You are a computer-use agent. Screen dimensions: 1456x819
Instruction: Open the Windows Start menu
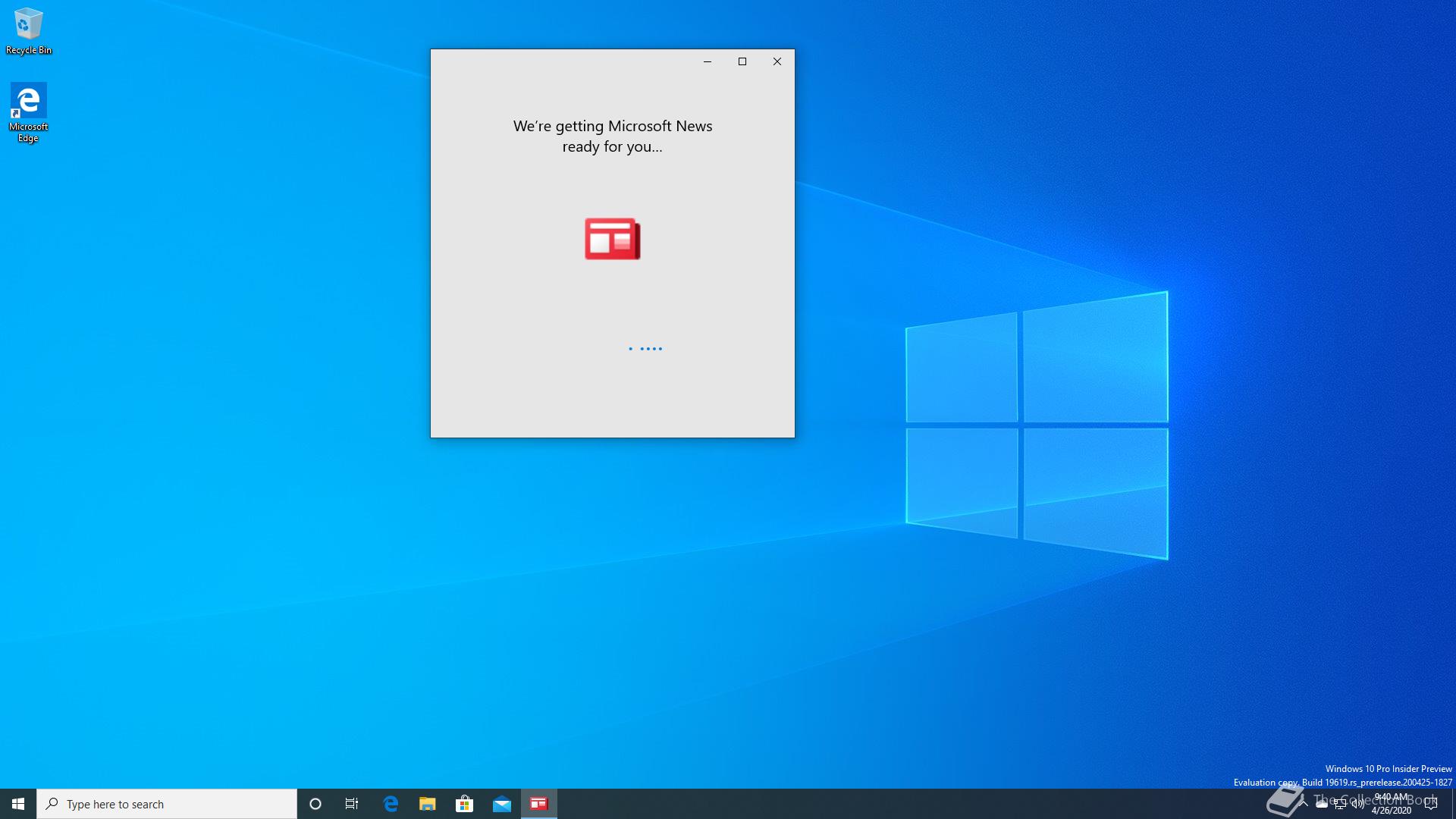pyautogui.click(x=18, y=804)
